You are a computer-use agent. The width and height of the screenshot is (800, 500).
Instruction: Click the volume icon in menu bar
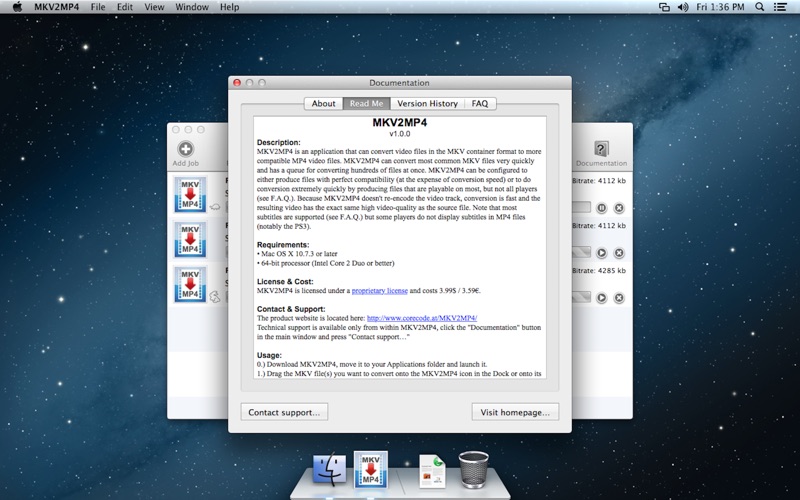tap(685, 7)
